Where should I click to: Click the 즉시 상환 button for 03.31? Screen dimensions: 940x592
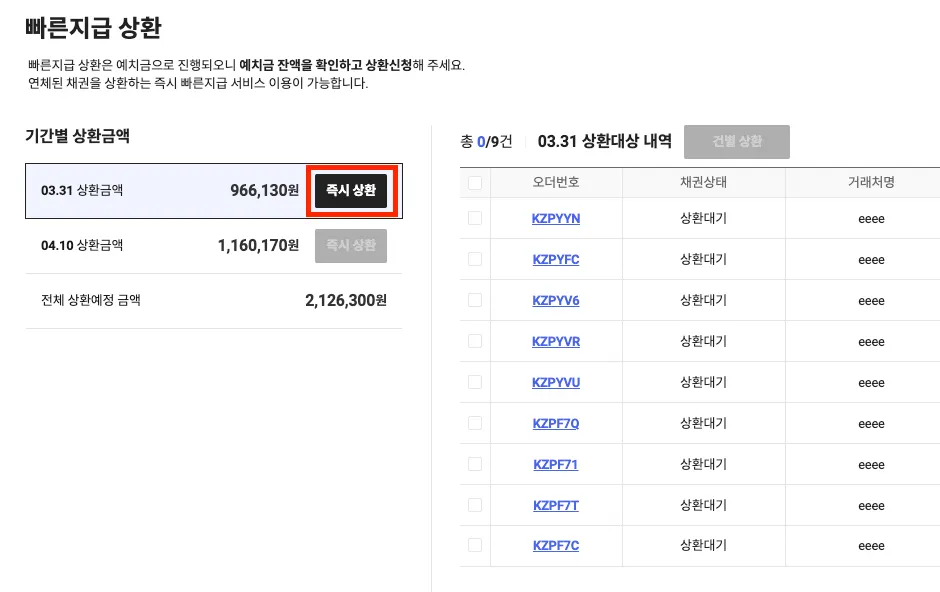351,190
